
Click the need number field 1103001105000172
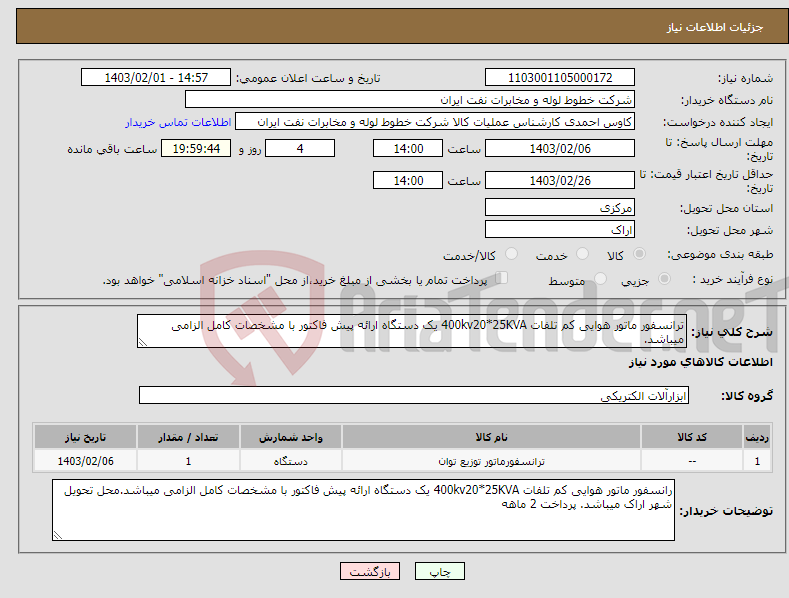pos(560,78)
